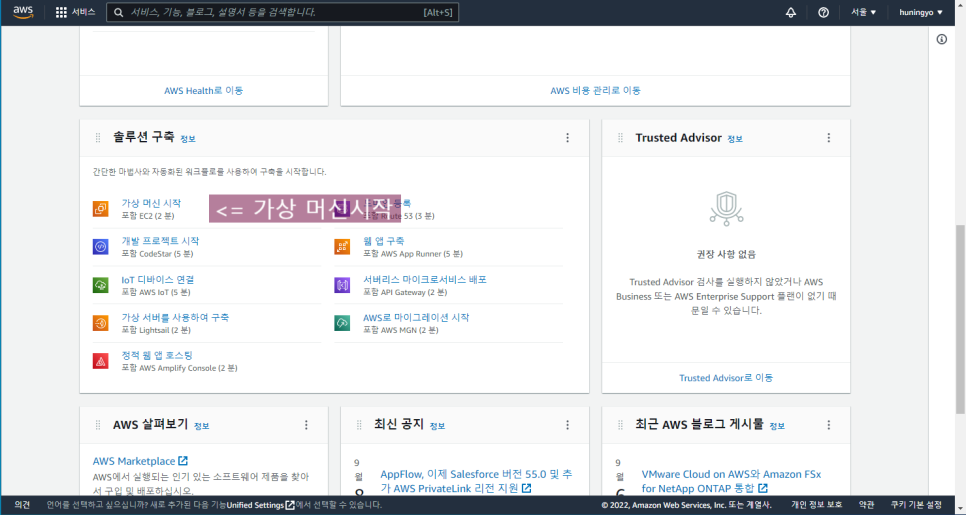
Task: Open the 가상 서버를 사용하여 구축 link
Action: pos(175,317)
